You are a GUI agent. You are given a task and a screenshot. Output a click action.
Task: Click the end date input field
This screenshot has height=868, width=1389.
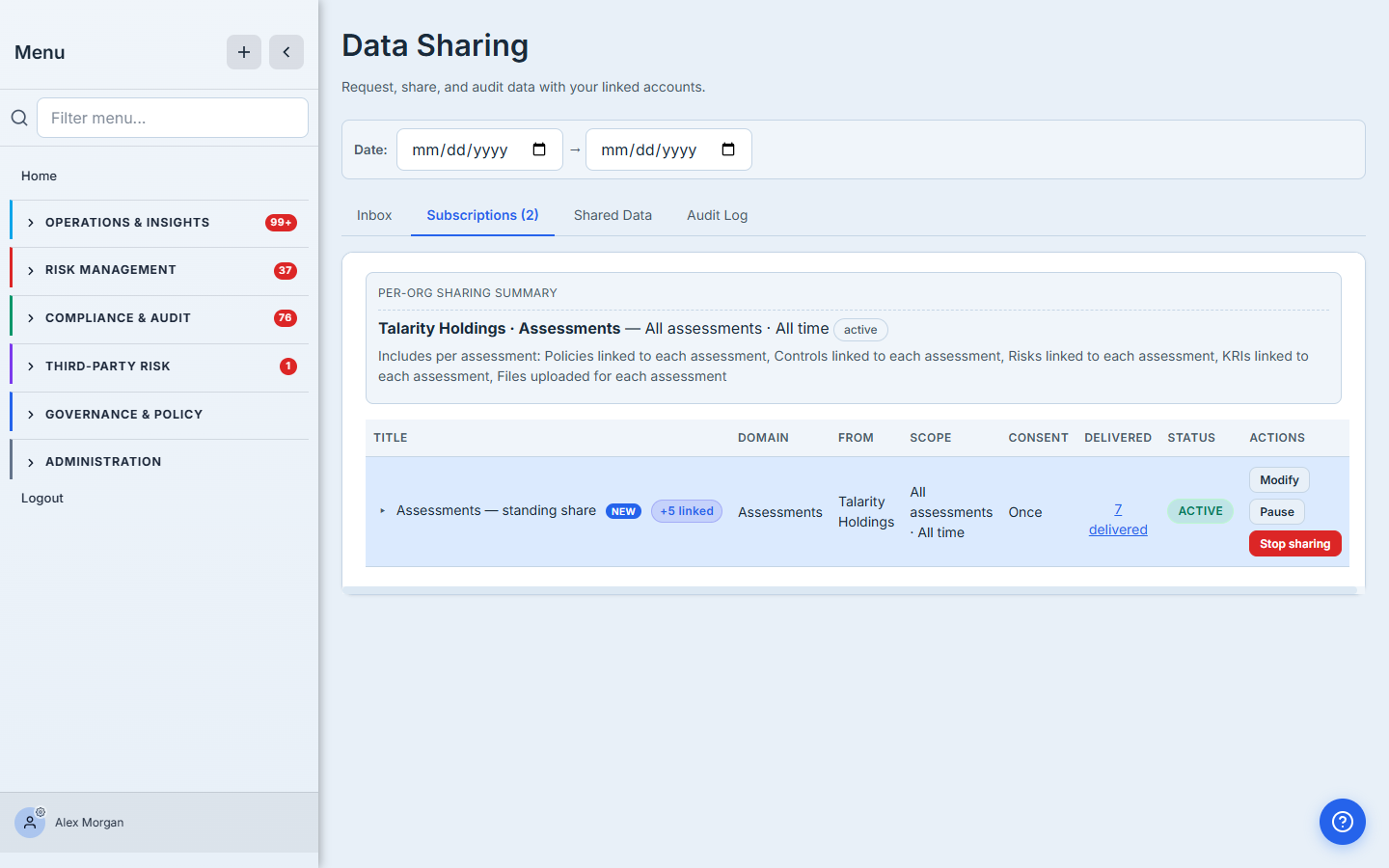(668, 149)
